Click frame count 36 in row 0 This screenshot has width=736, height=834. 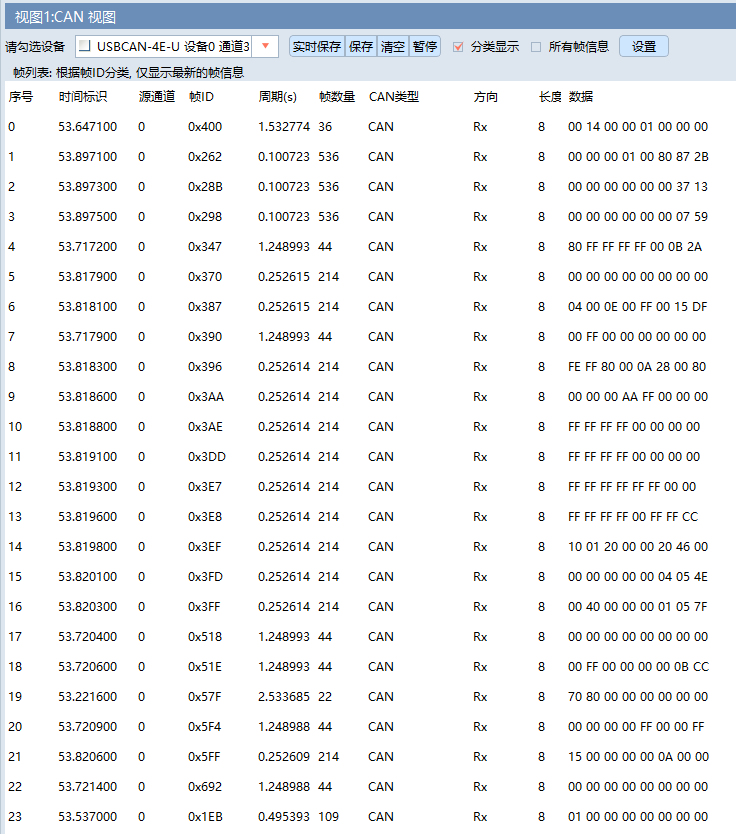tap(325, 127)
